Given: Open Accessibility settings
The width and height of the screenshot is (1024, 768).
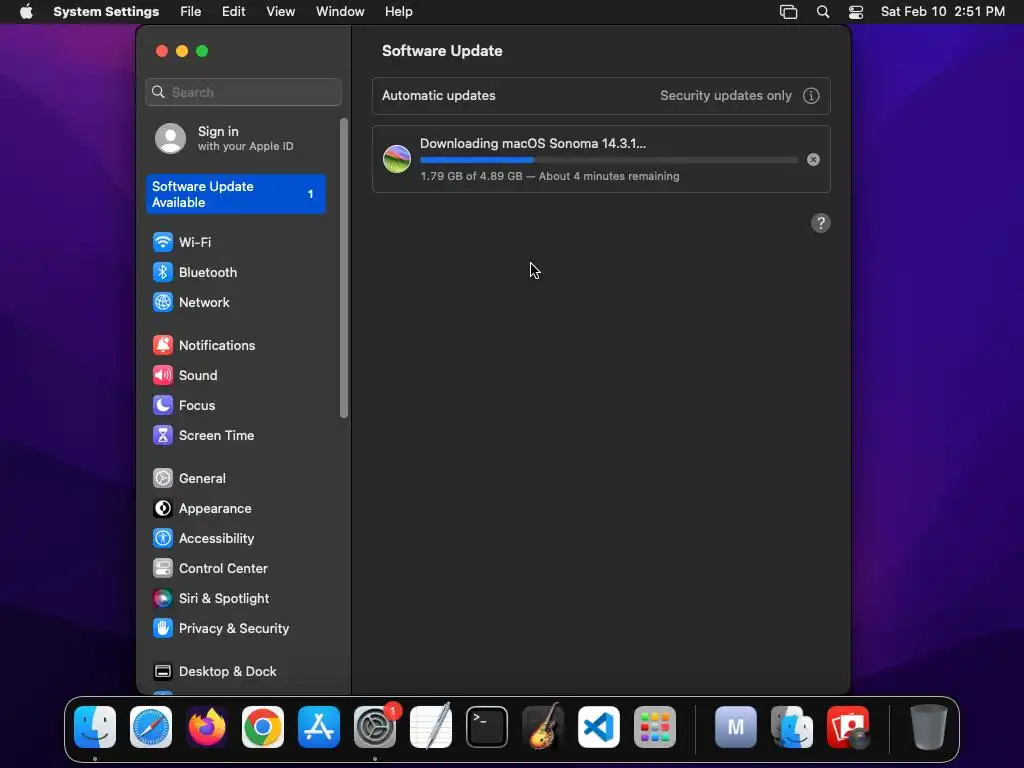Looking at the screenshot, I should pyautogui.click(x=235, y=539).
